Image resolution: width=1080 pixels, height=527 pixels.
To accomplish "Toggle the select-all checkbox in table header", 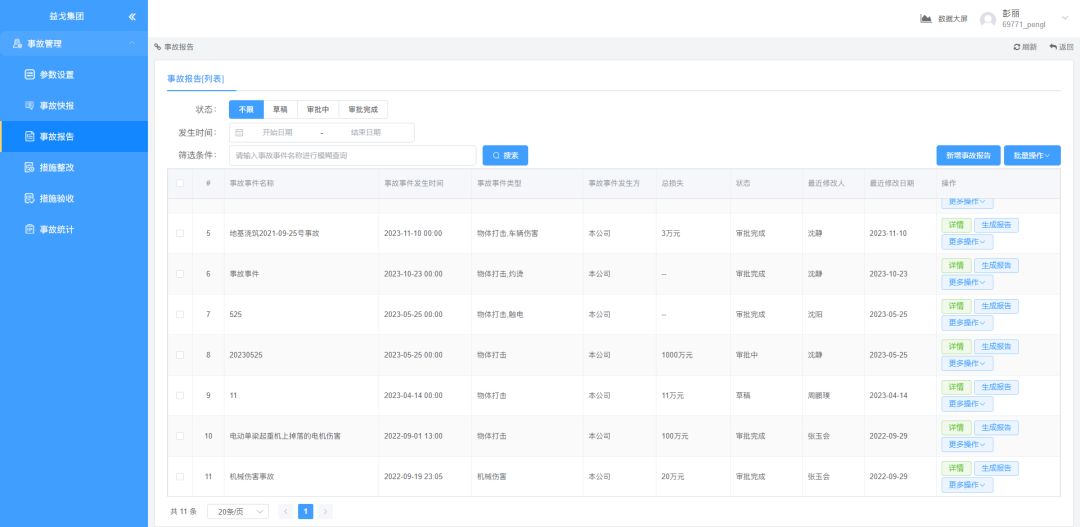I will pyautogui.click(x=180, y=183).
